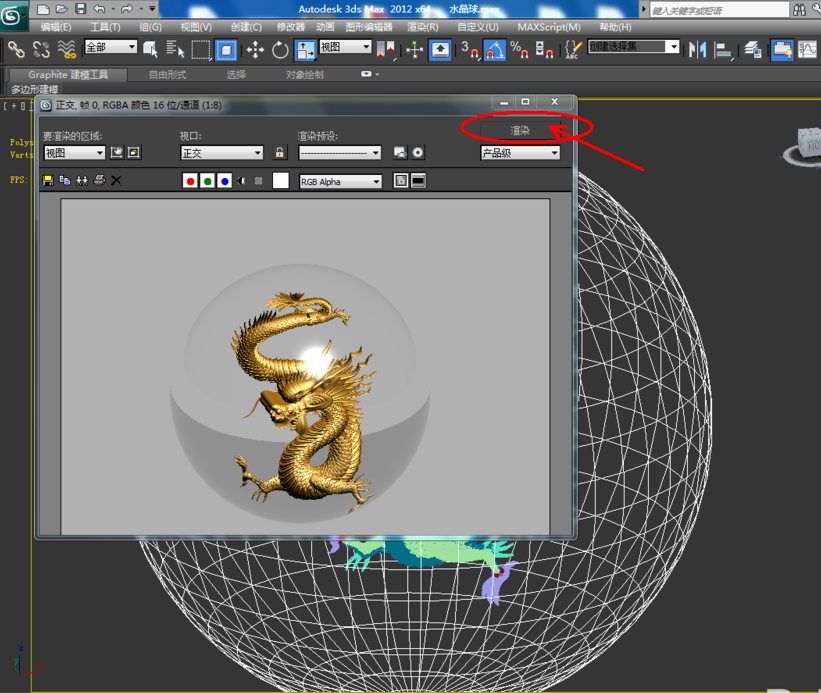Open the 3ds Max application button
821x693 pixels.
coord(14,16)
